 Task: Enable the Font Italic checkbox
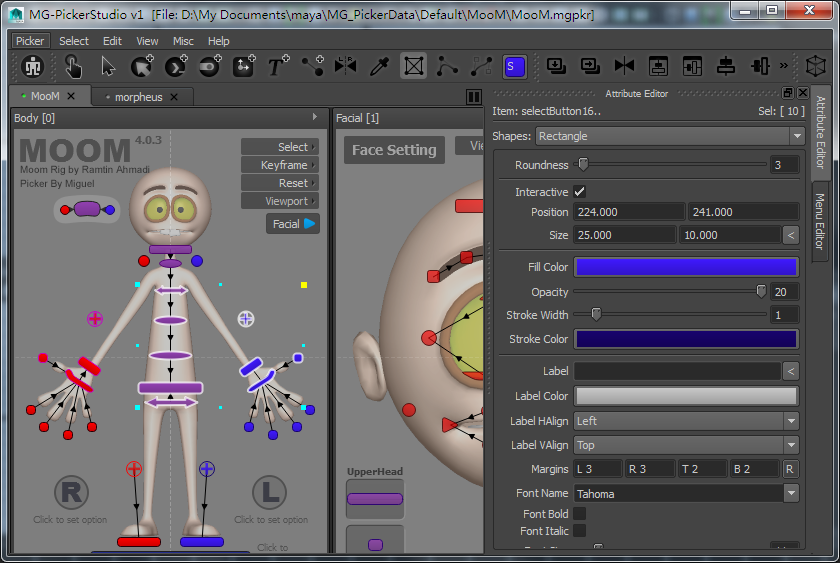click(580, 531)
